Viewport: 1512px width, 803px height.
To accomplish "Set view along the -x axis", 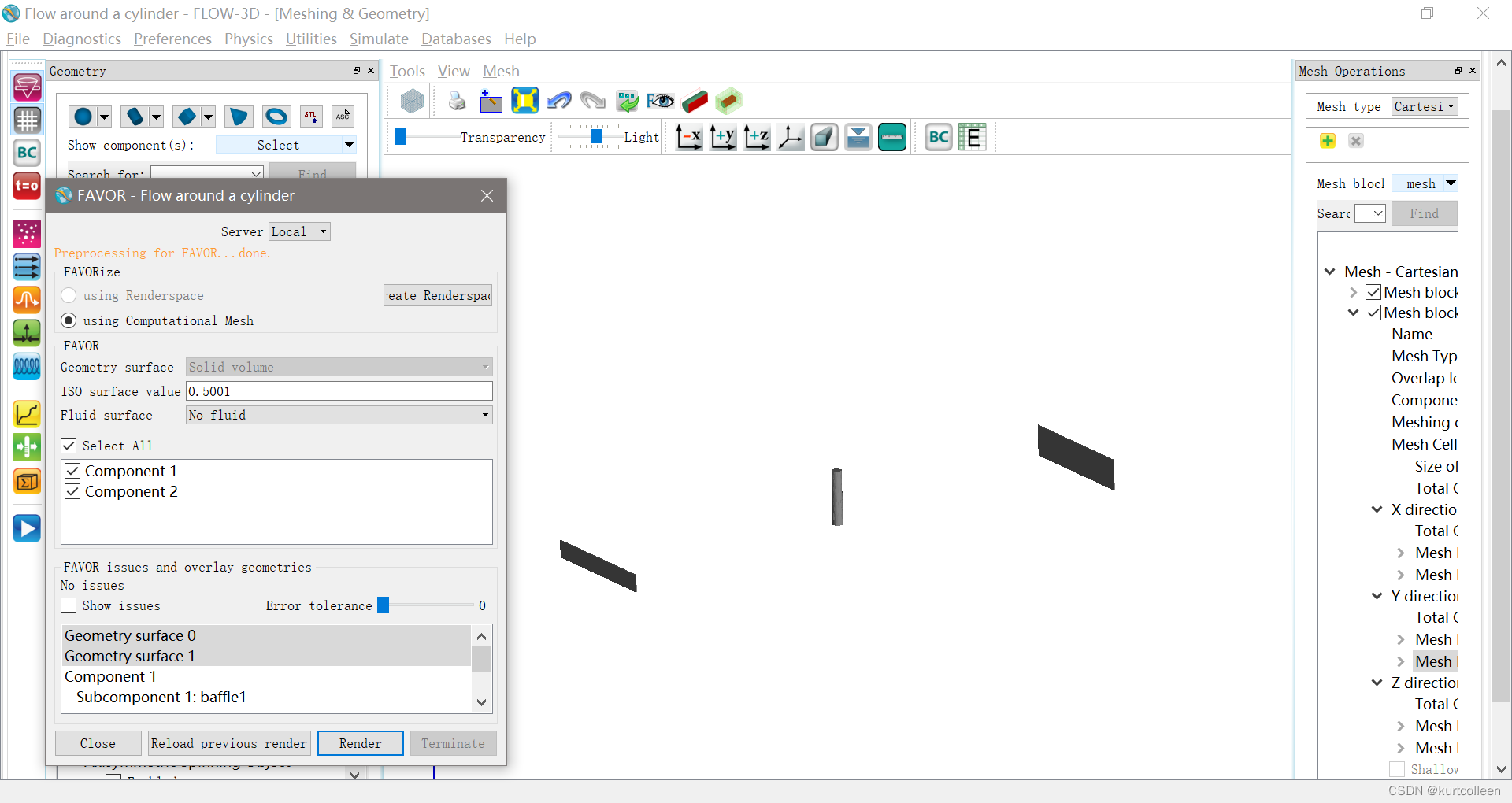I will [687, 136].
